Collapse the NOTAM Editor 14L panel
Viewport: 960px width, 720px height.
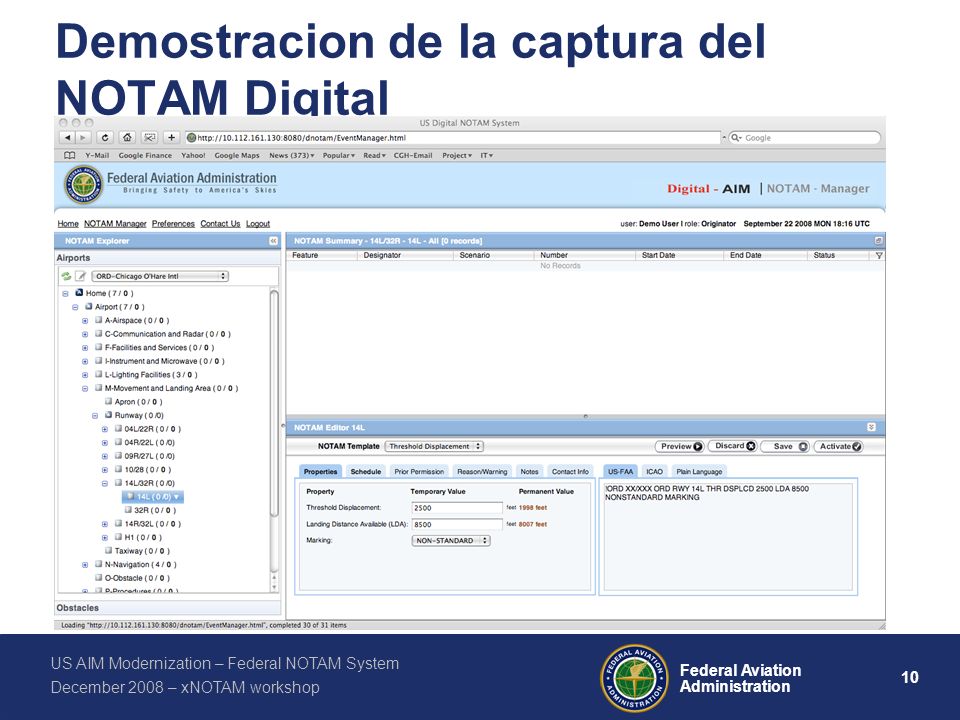(x=871, y=427)
